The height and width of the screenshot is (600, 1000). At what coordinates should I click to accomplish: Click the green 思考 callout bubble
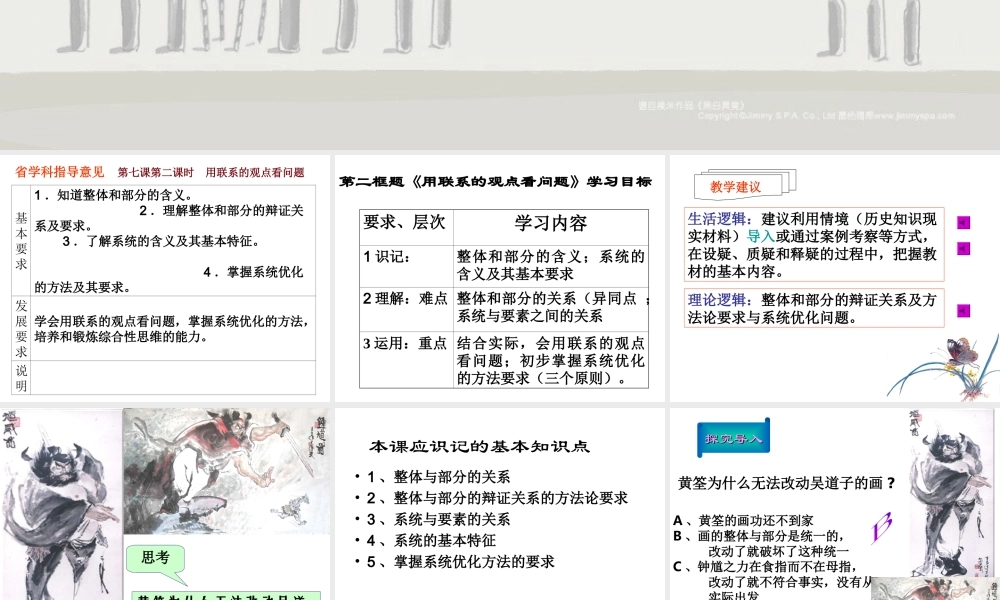coord(156,563)
